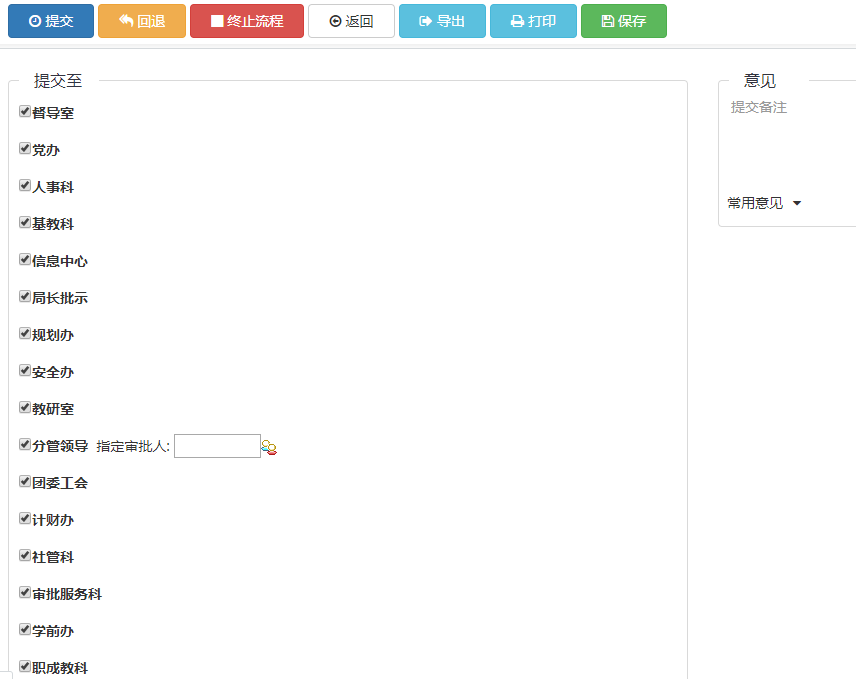The width and height of the screenshot is (856, 679).
Task: Click the 团委工会 label text
Action: tap(60, 483)
